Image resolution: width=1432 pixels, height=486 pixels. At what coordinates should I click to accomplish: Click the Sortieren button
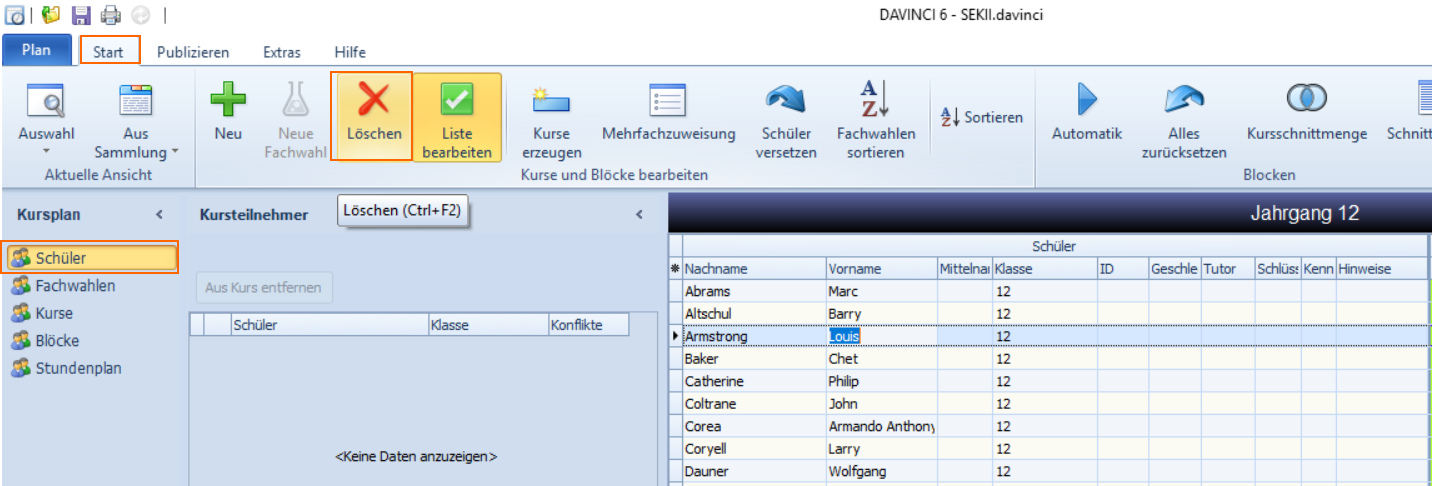982,118
